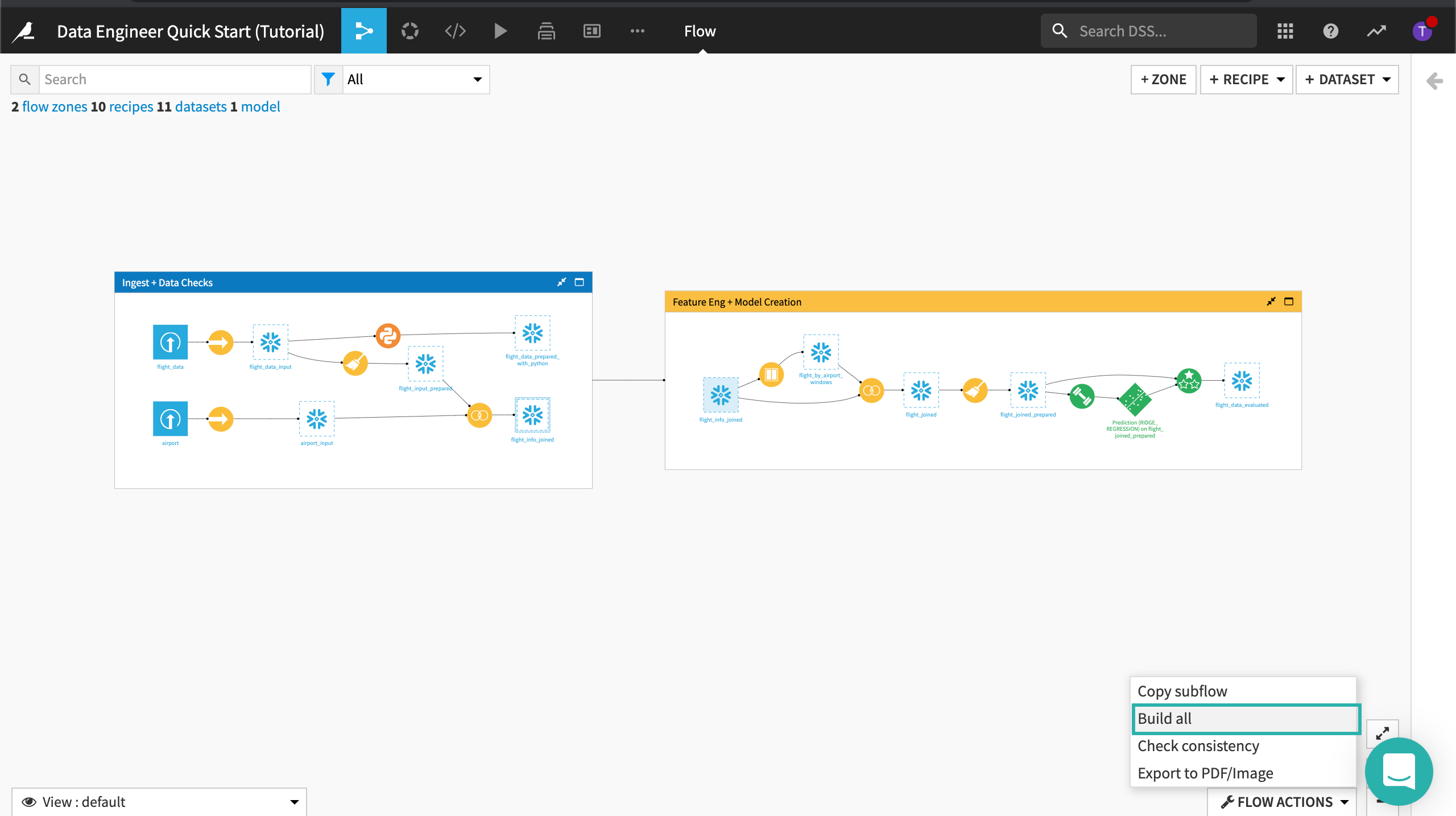Open the activity trend icon
Image resolution: width=1456 pixels, height=816 pixels.
(x=1376, y=31)
